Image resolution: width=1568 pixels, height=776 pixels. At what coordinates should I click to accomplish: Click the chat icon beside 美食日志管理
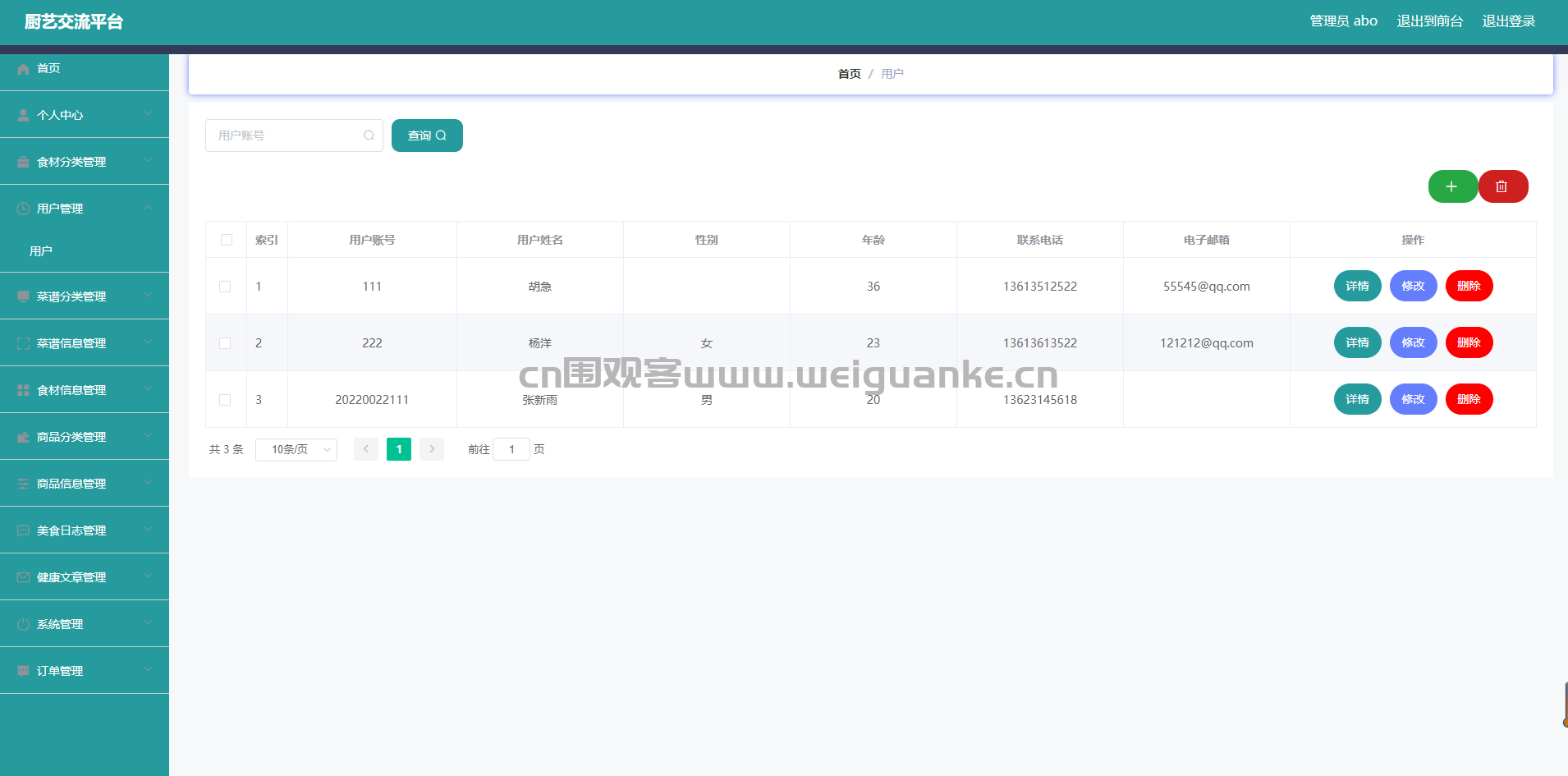(23, 530)
